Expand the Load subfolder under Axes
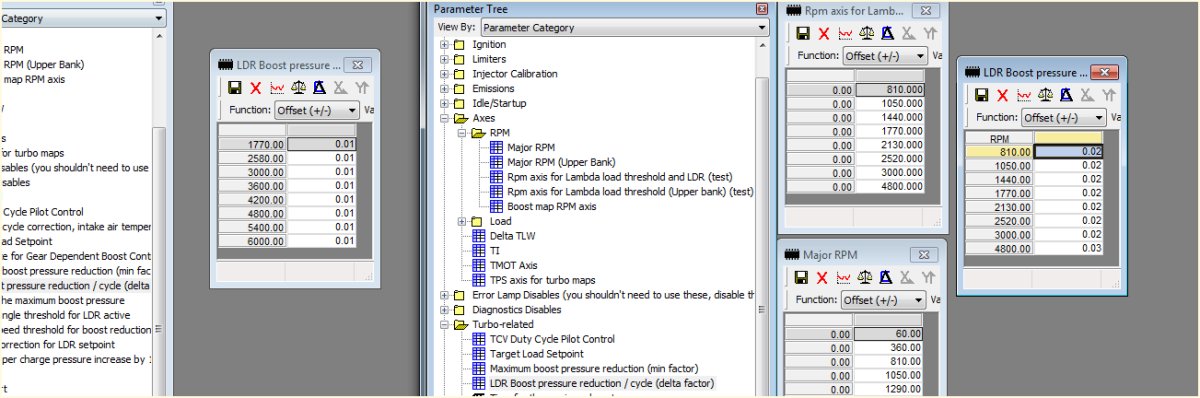 (x=462, y=221)
